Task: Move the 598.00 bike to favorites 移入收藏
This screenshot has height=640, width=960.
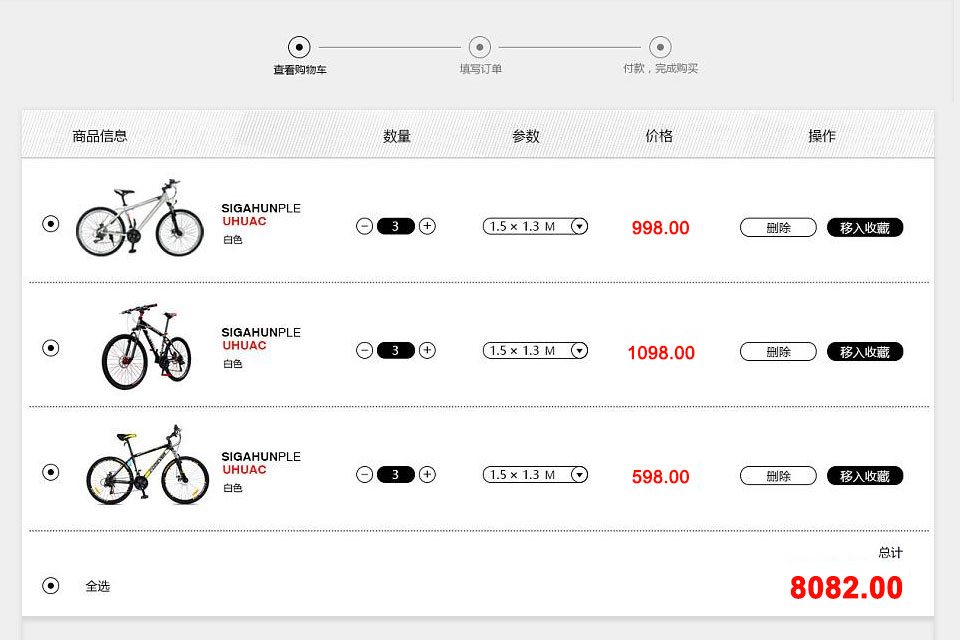Action: (x=865, y=476)
